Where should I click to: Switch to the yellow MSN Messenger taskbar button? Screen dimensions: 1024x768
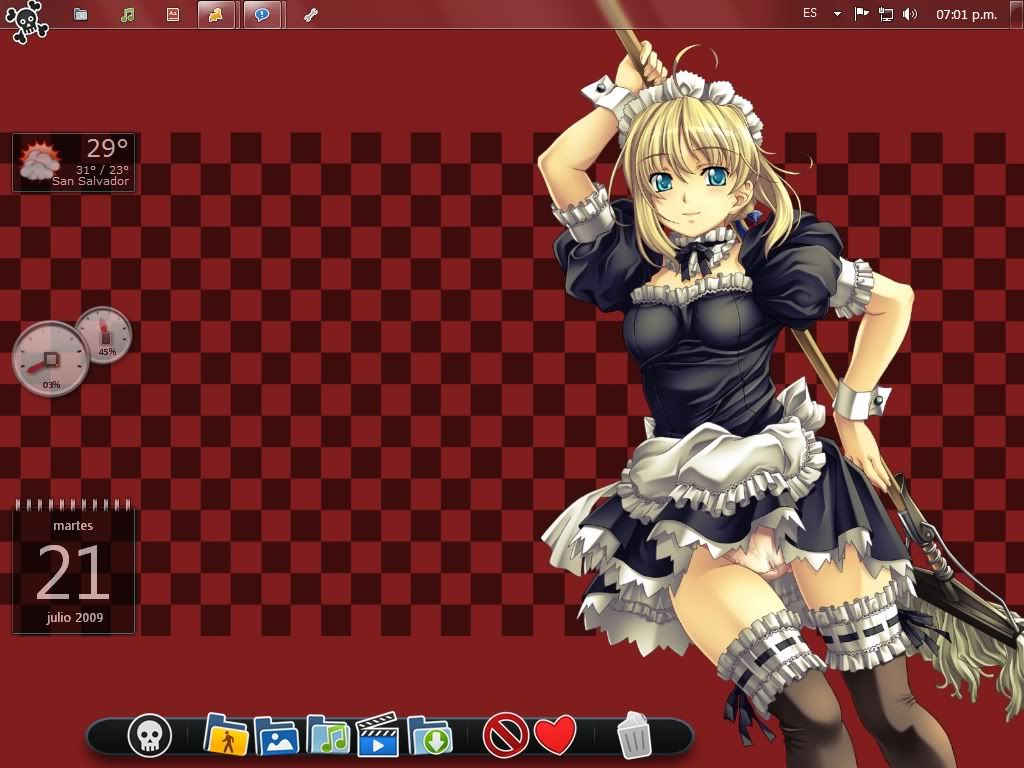coord(216,14)
